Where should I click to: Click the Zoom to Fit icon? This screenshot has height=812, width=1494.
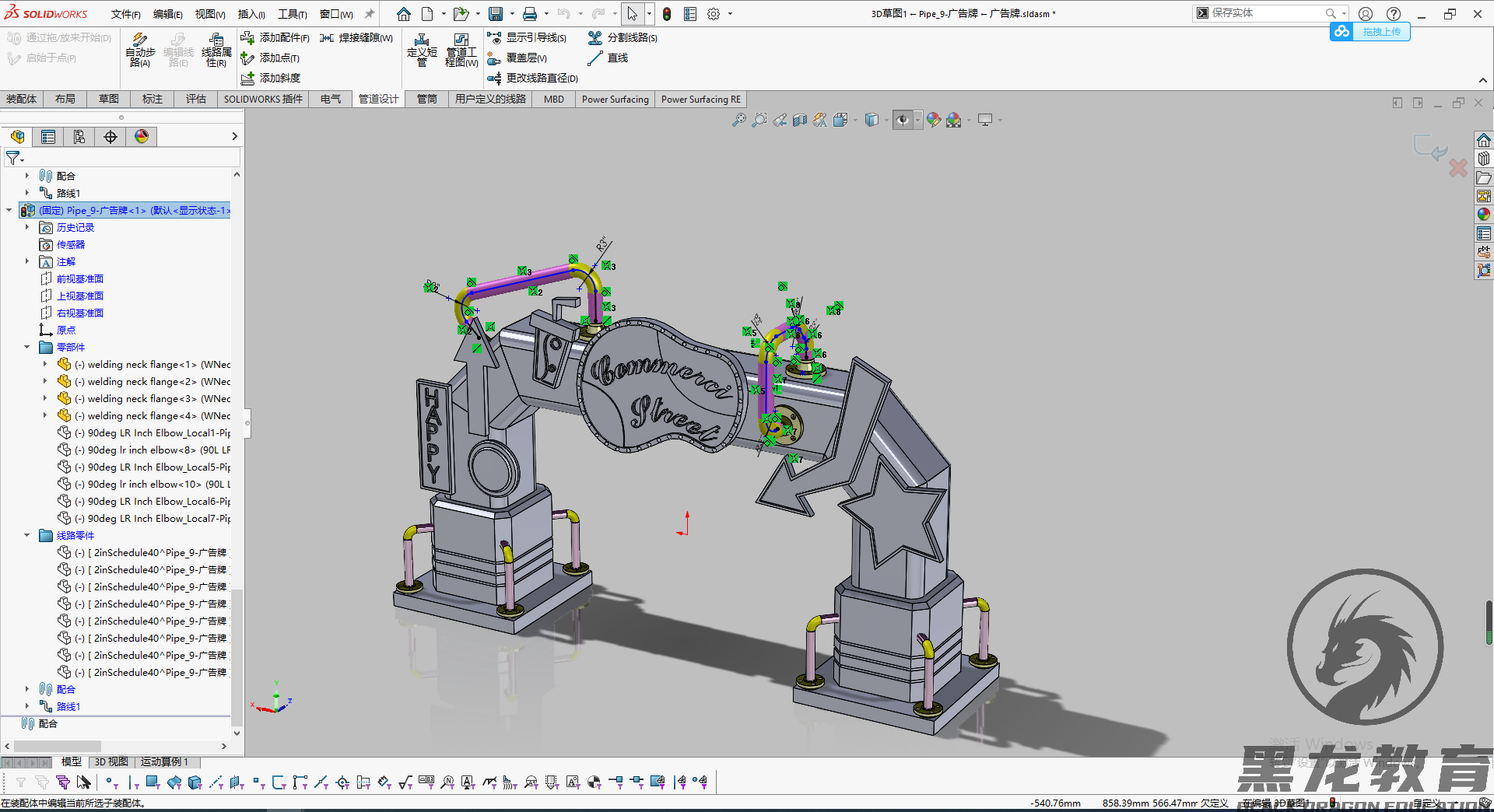pyautogui.click(x=738, y=120)
